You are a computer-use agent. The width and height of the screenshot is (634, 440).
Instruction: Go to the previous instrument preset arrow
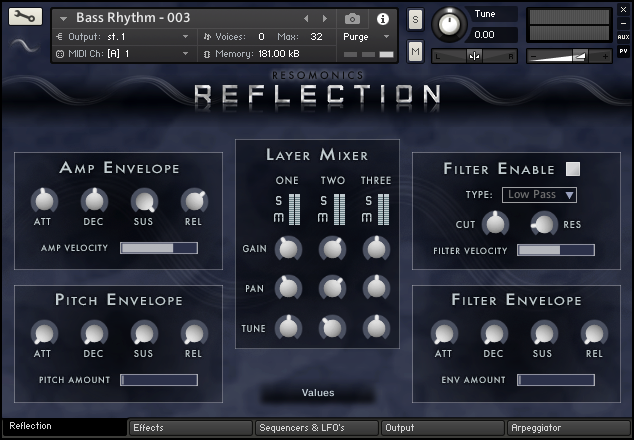(x=306, y=19)
